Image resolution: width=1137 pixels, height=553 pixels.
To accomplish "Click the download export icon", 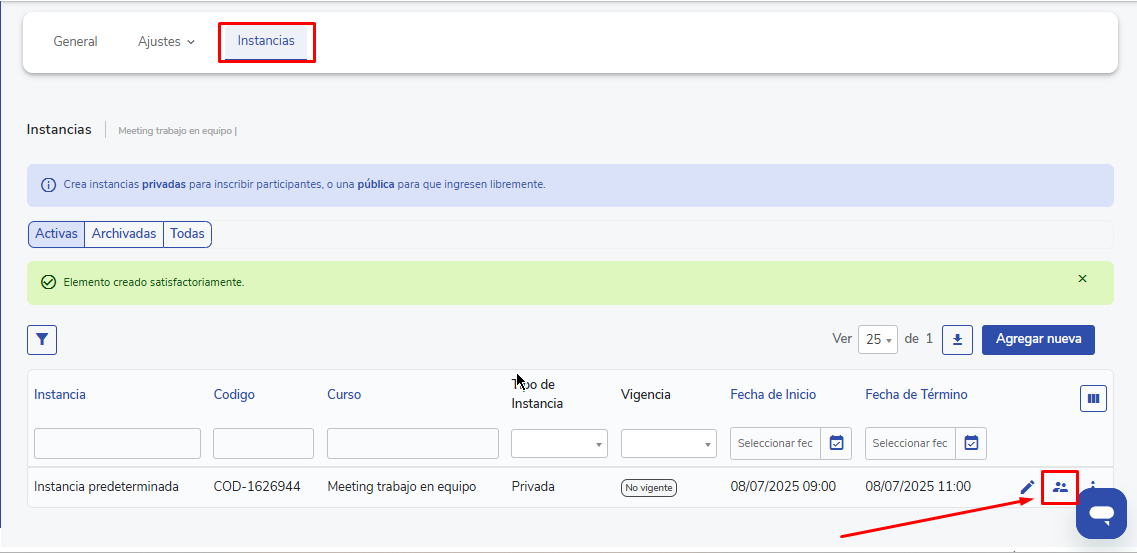I will coord(957,340).
